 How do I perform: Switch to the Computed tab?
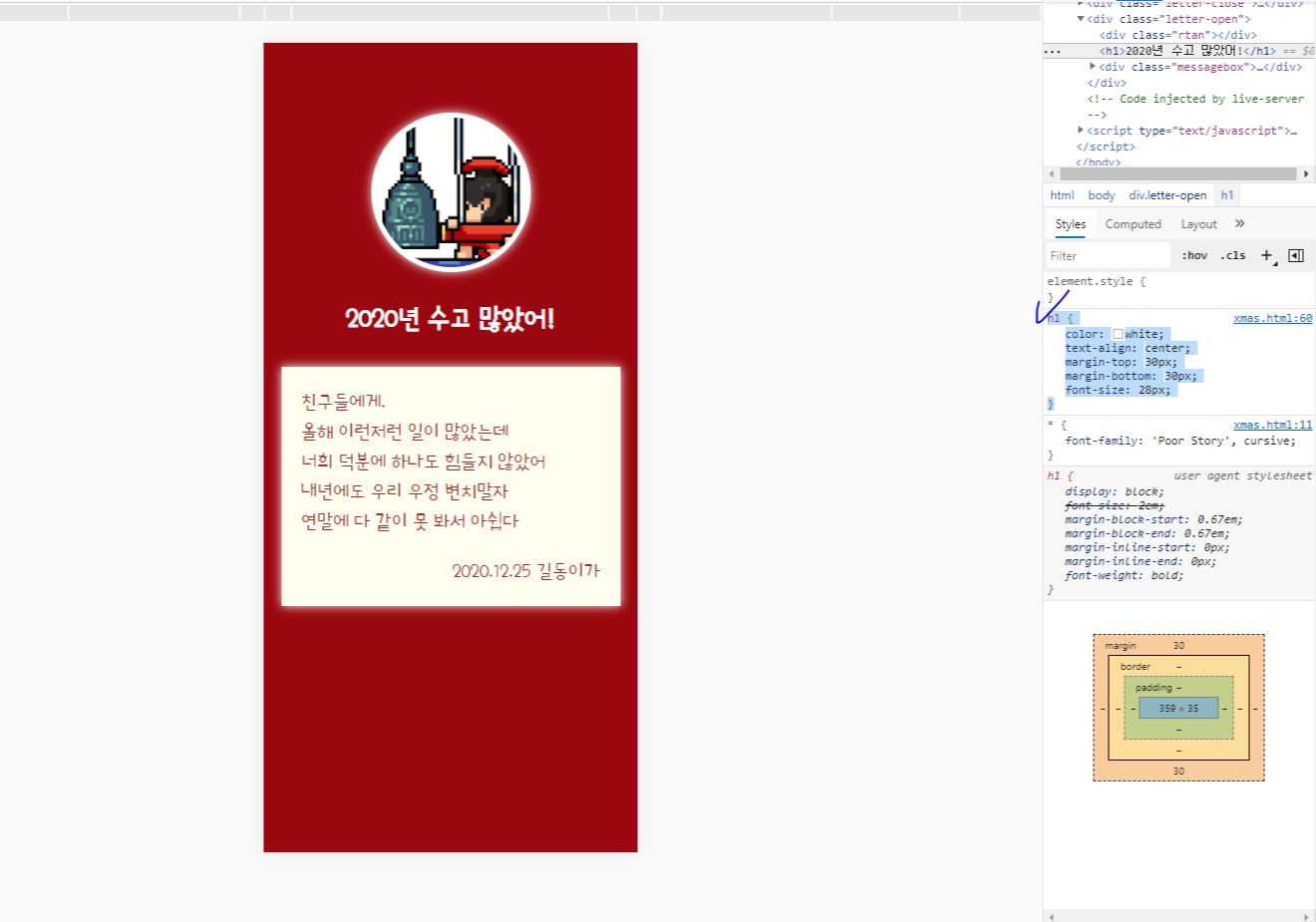pyautogui.click(x=1134, y=224)
